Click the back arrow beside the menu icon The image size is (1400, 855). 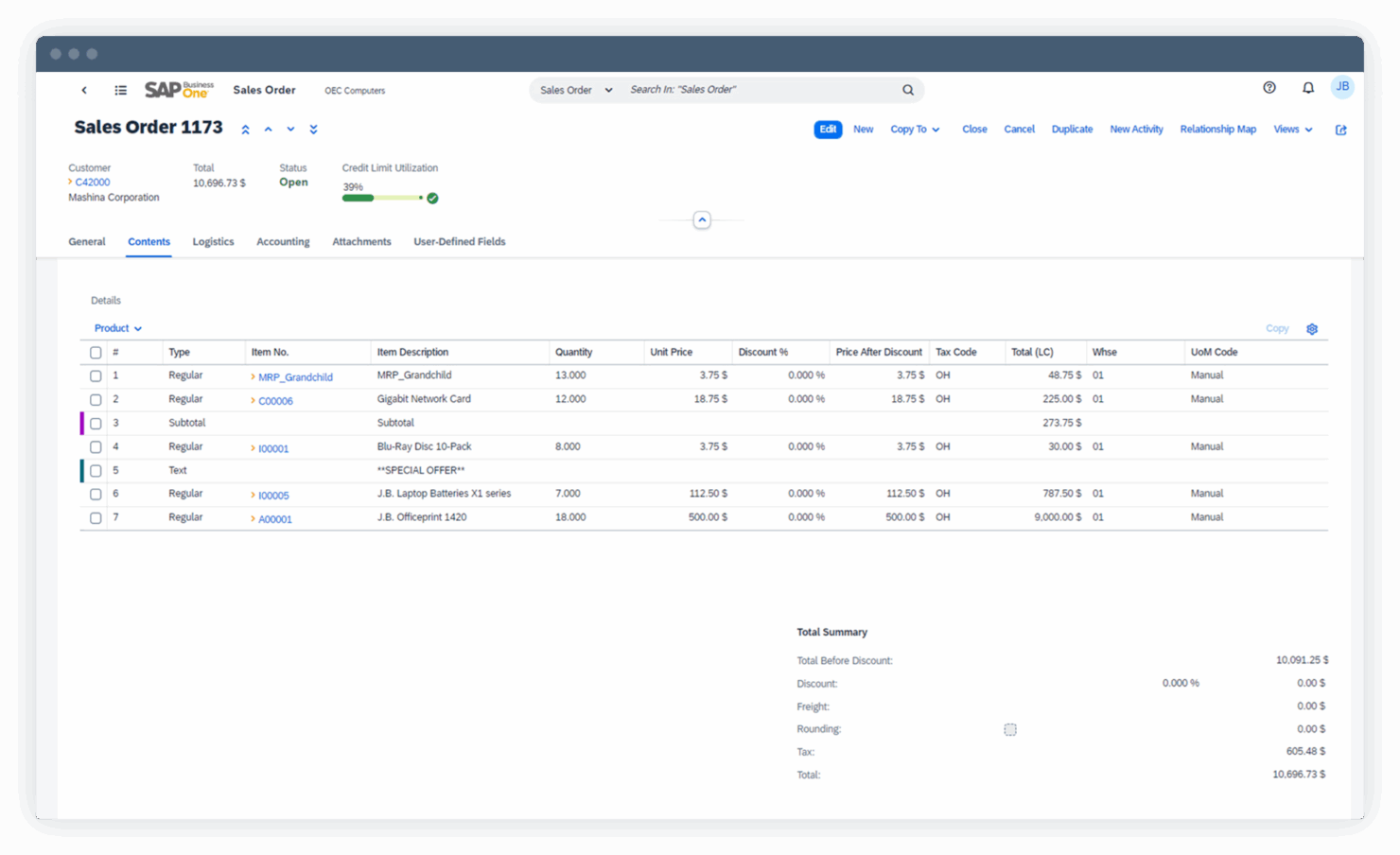(83, 90)
